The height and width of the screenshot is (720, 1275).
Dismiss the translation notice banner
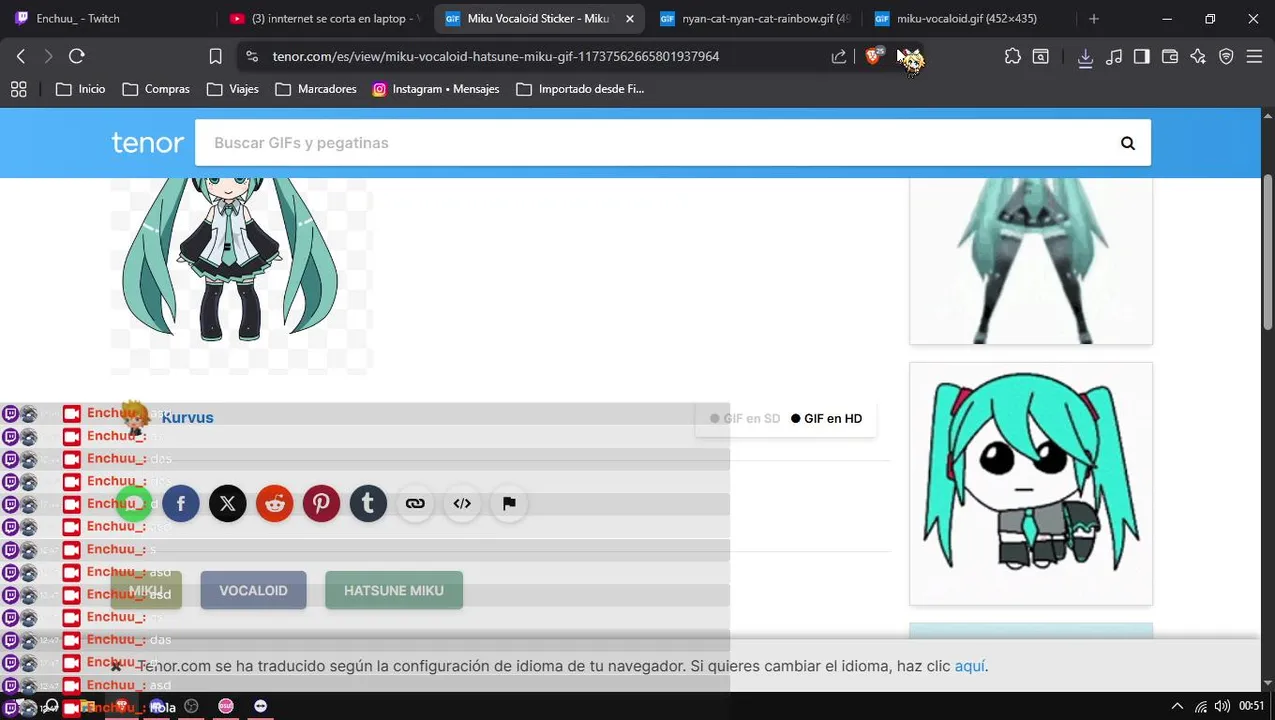pyautogui.click(x=116, y=666)
